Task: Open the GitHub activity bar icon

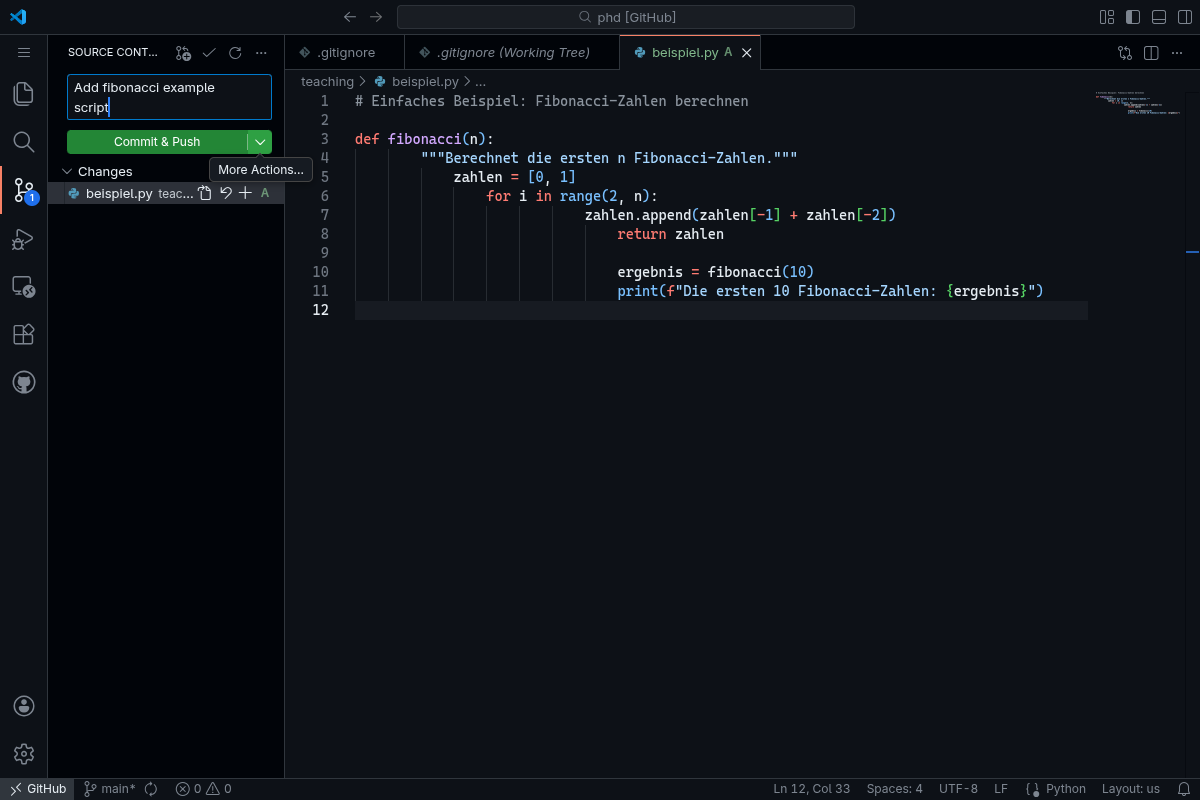Action: point(24,382)
